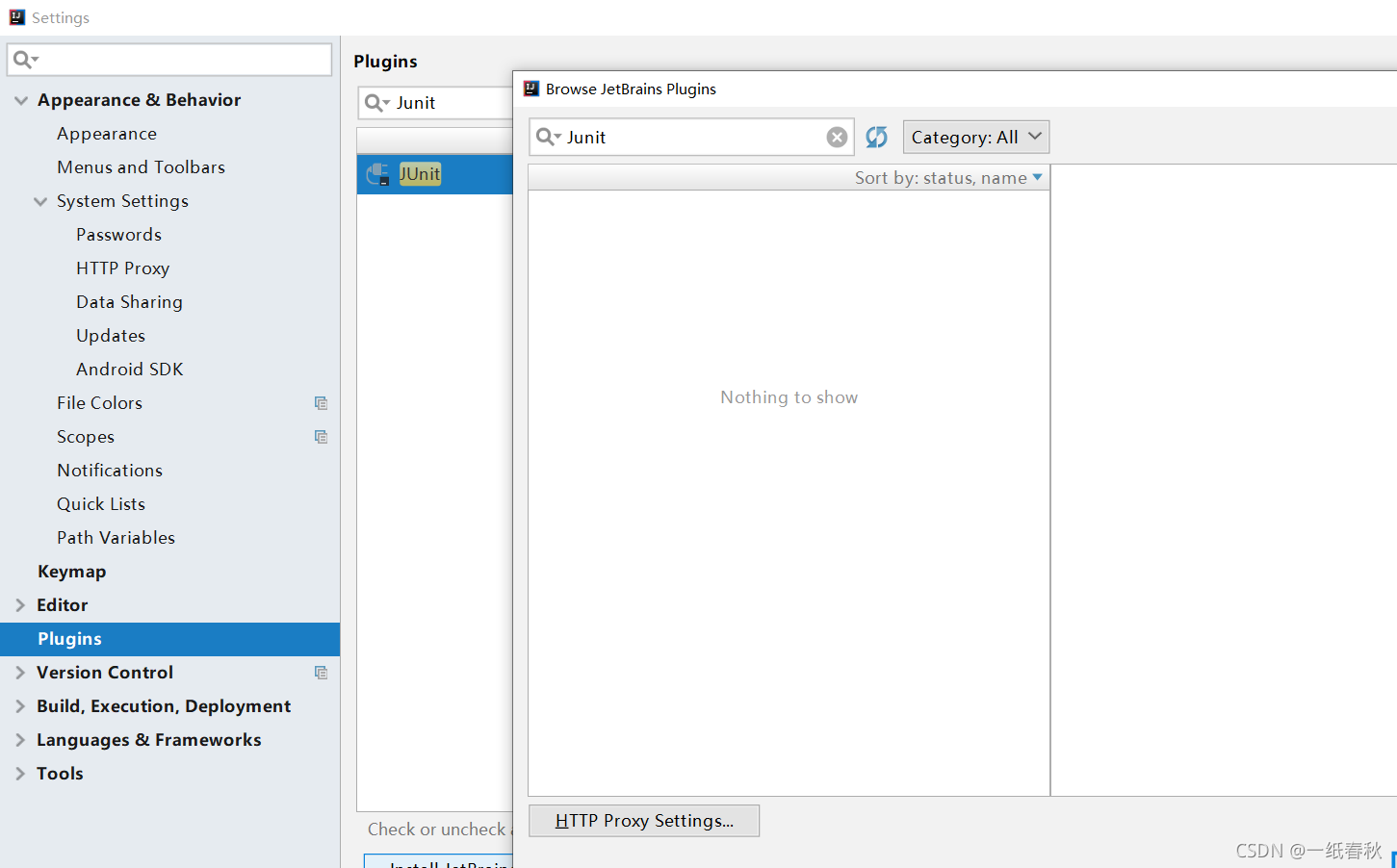Click magnifier icon in Plugins search field

[x=376, y=103]
